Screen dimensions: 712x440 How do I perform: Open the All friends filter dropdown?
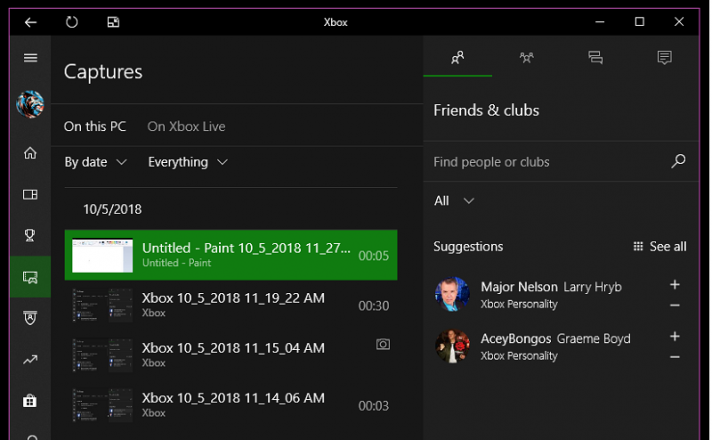454,201
